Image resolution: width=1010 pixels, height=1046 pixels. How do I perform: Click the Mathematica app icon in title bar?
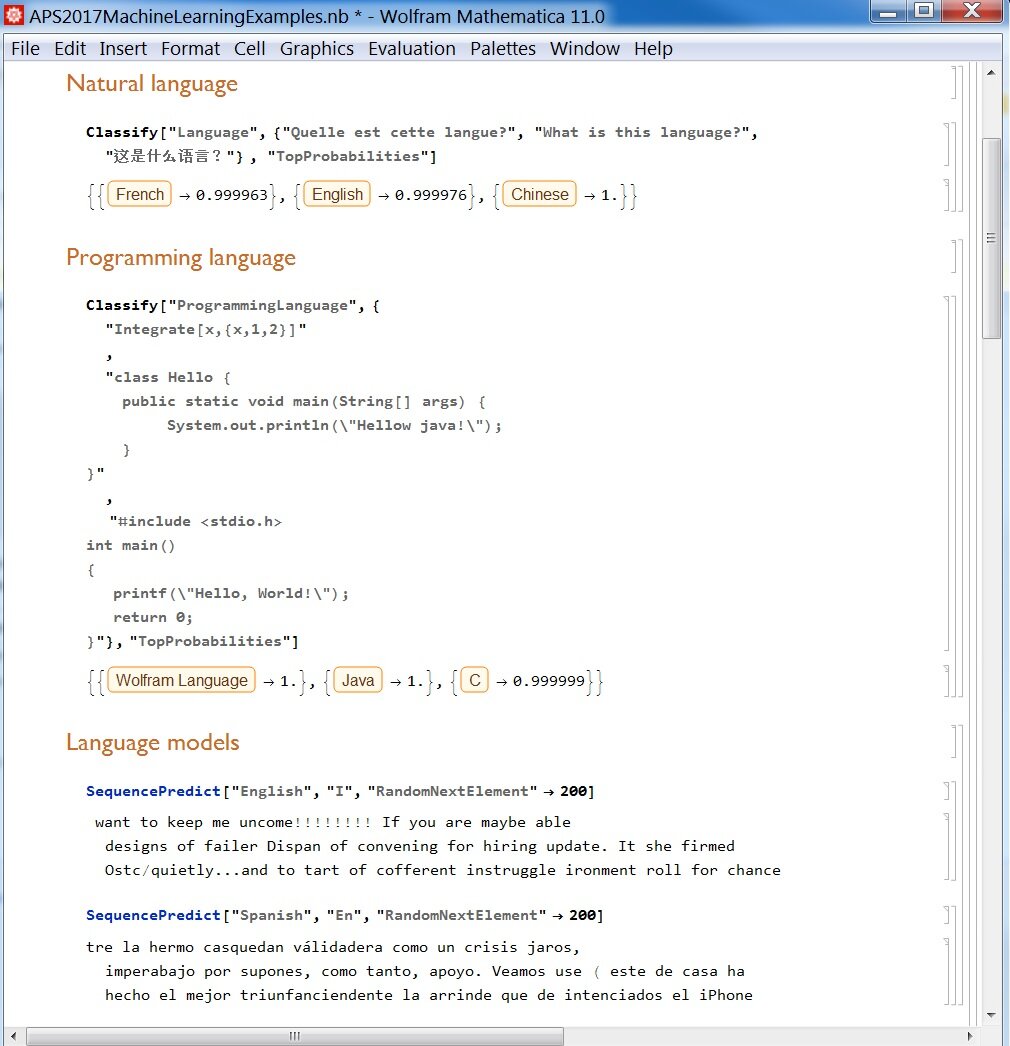point(13,14)
